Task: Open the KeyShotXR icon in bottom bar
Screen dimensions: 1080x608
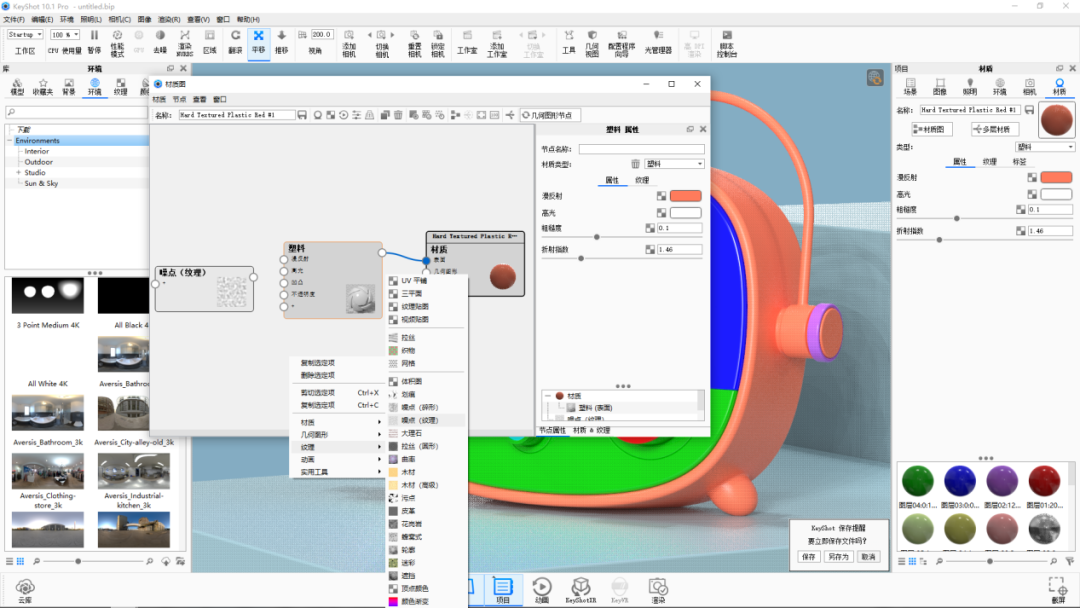Action: 581,590
